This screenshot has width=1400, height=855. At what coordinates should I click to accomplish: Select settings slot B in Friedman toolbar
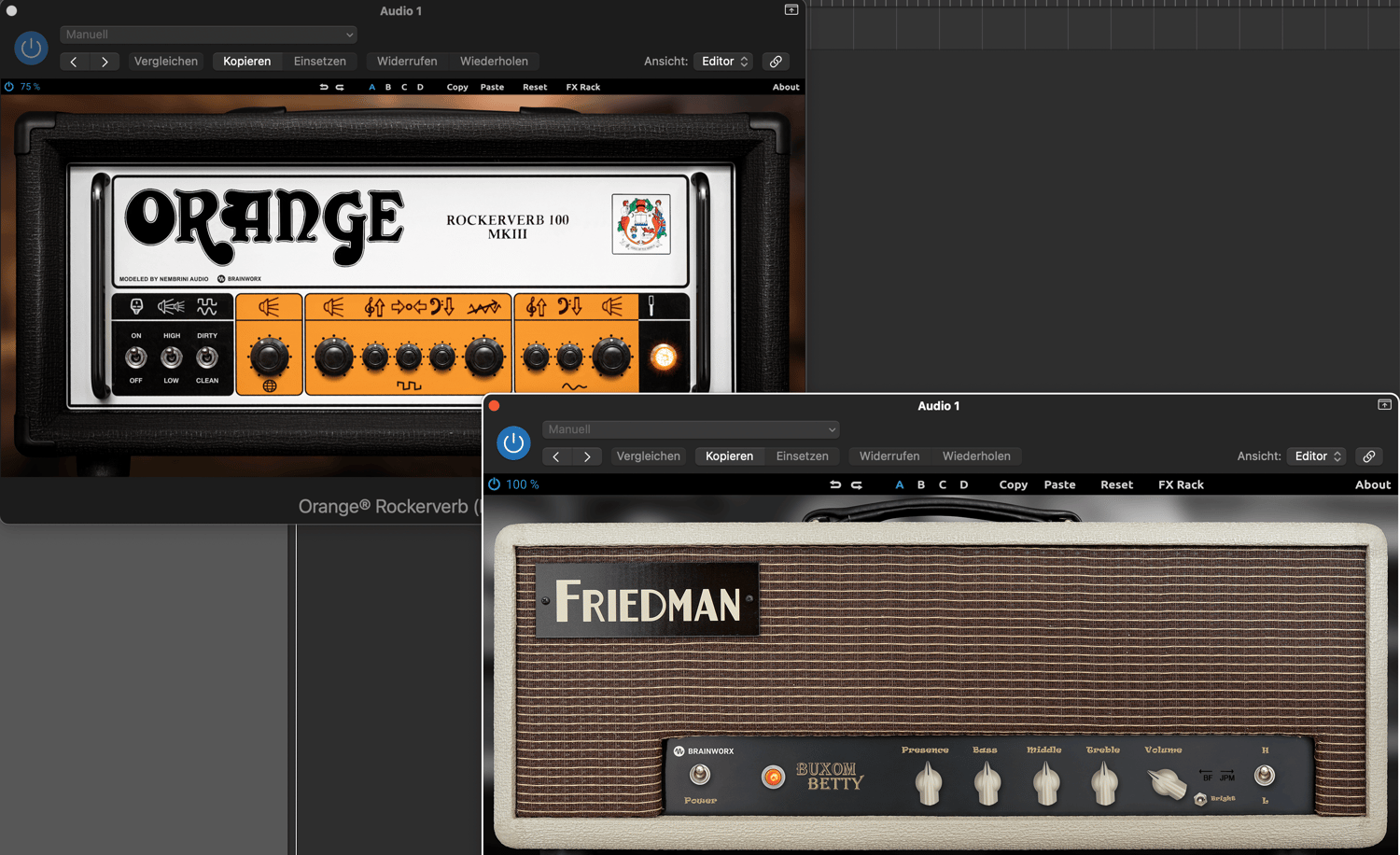point(921,484)
